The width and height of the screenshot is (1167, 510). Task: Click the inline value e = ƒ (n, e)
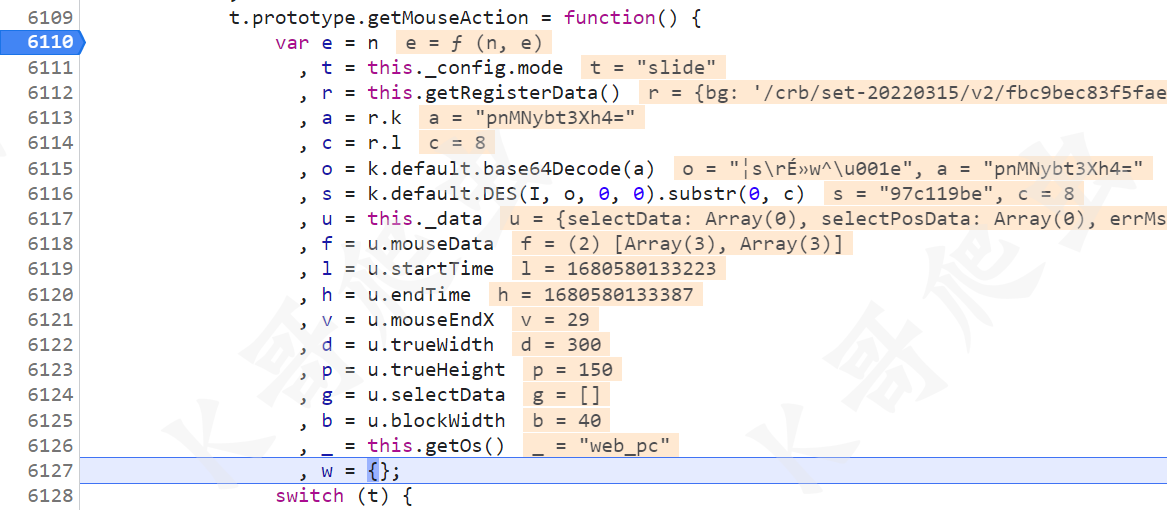(474, 42)
